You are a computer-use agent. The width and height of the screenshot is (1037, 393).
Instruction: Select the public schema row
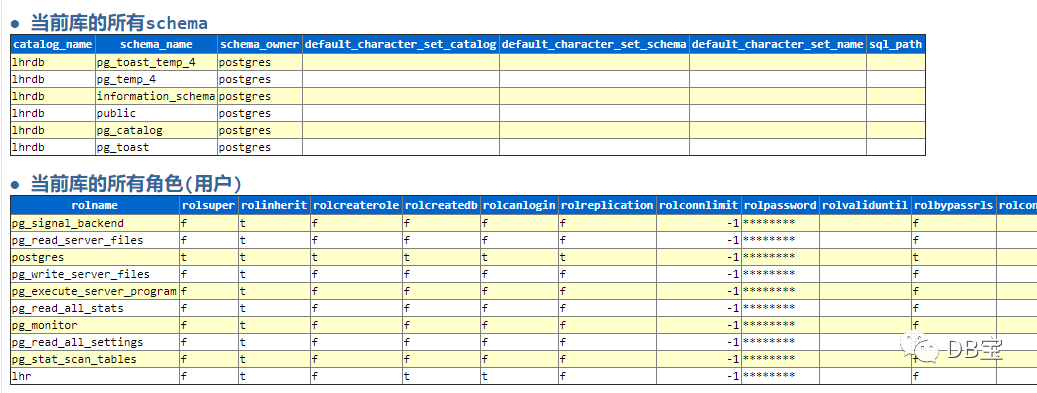[468, 113]
